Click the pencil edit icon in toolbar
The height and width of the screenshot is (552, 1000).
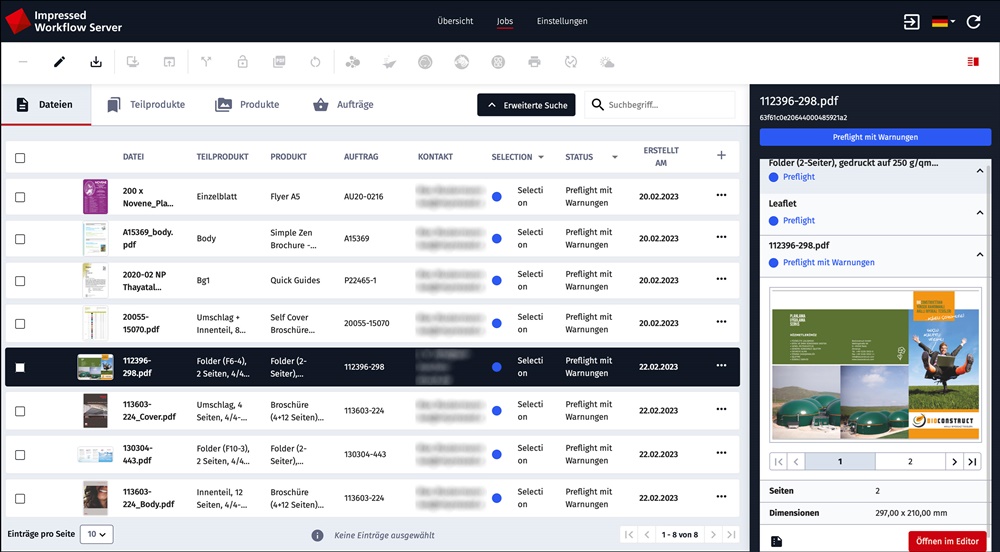tap(59, 62)
